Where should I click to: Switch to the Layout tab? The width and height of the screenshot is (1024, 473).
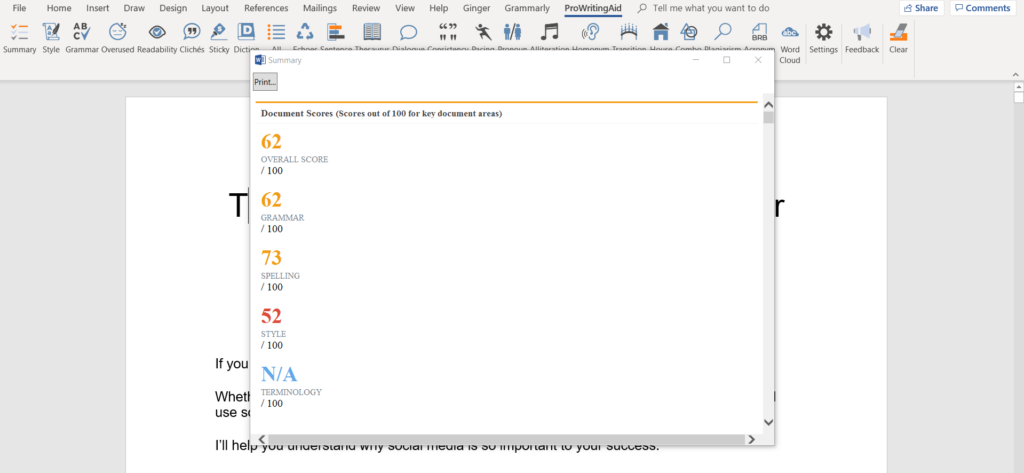215,8
